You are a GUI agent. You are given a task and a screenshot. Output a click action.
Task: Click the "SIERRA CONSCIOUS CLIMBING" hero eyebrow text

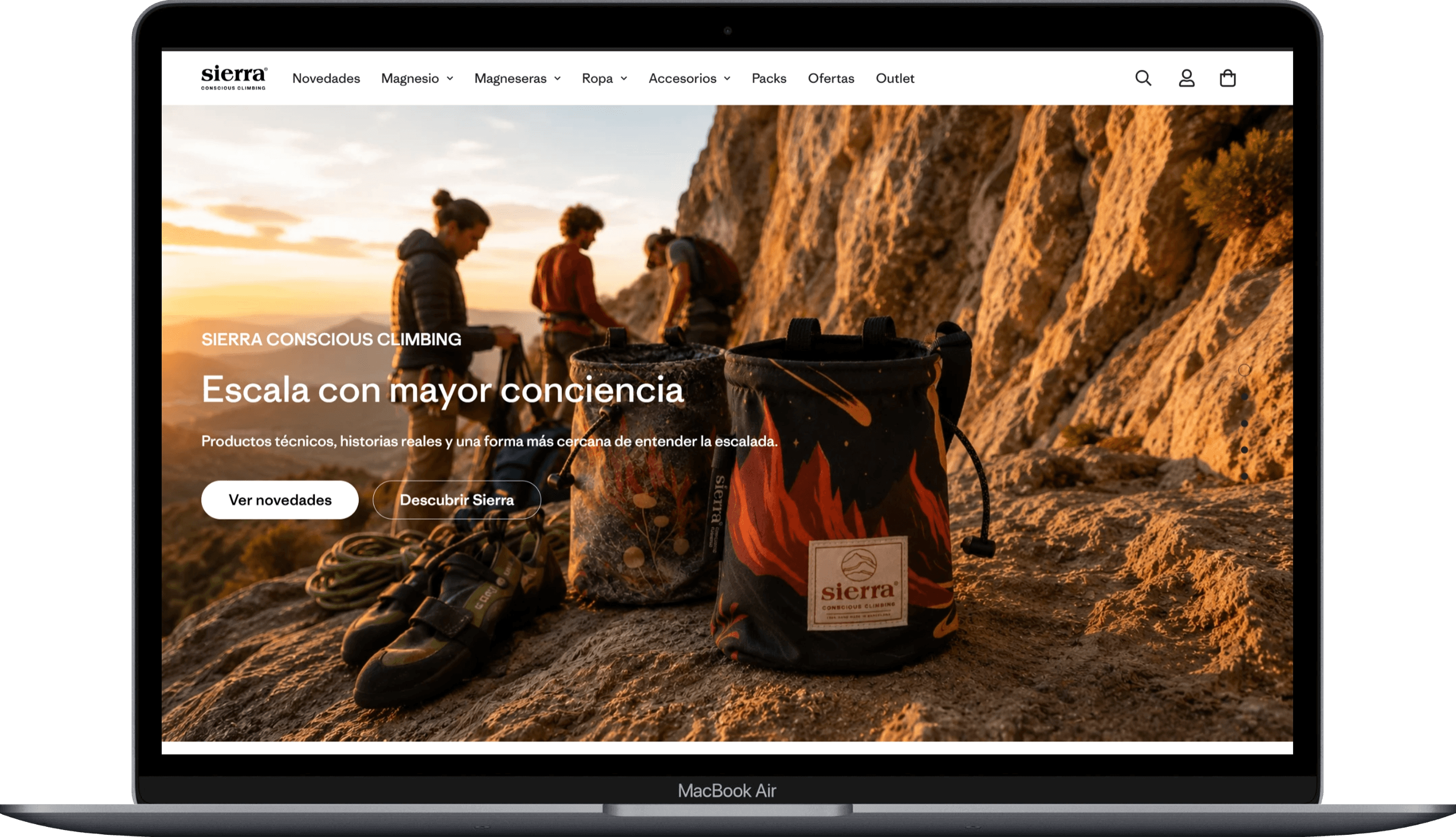click(331, 339)
